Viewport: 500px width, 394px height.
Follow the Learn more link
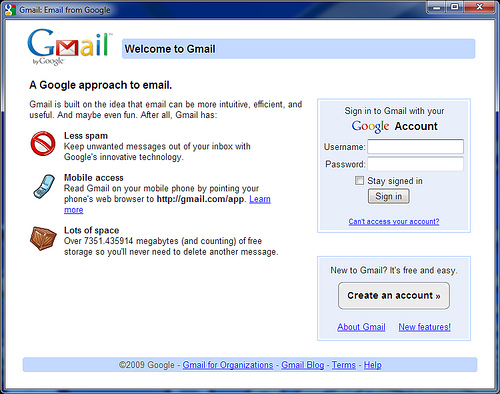tap(260, 199)
